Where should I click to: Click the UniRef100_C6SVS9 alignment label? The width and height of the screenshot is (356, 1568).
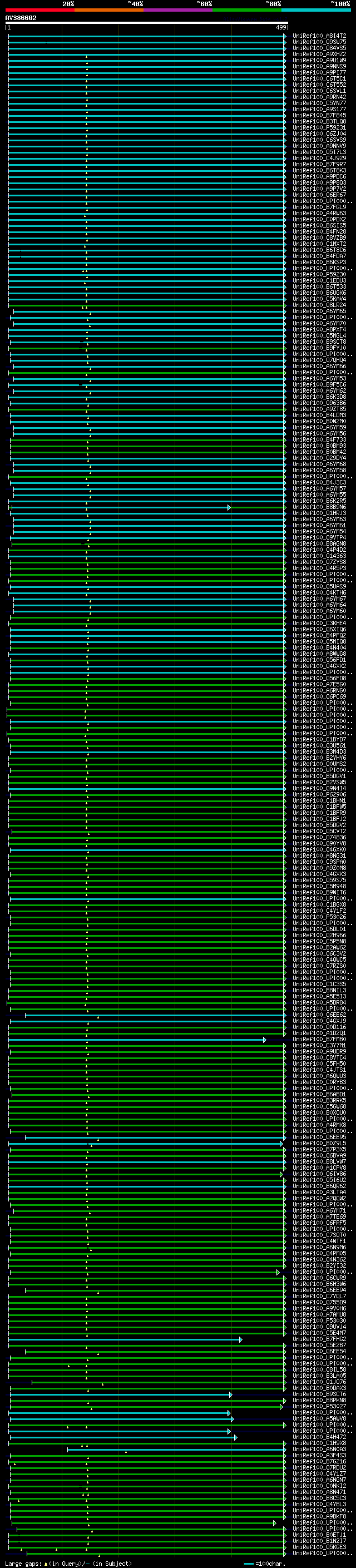click(x=319, y=140)
